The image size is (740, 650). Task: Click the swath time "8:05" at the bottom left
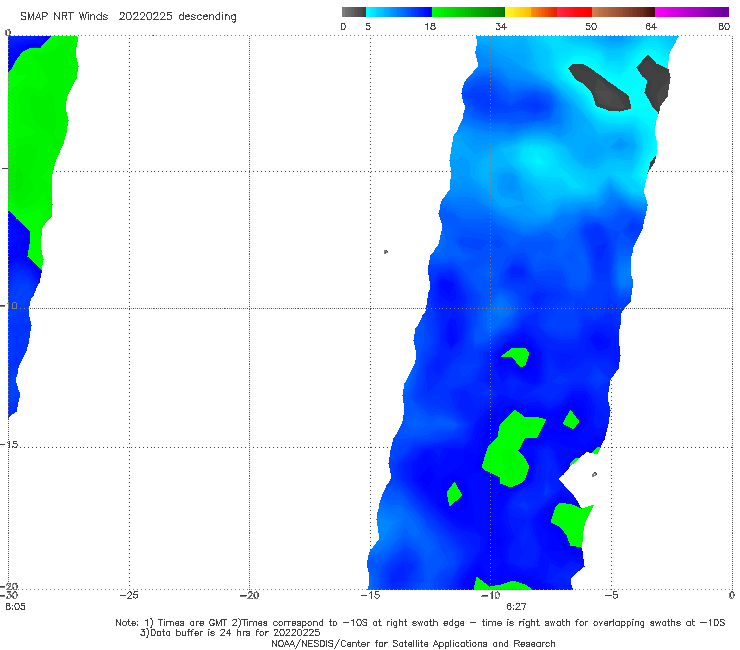pyautogui.click(x=16, y=607)
